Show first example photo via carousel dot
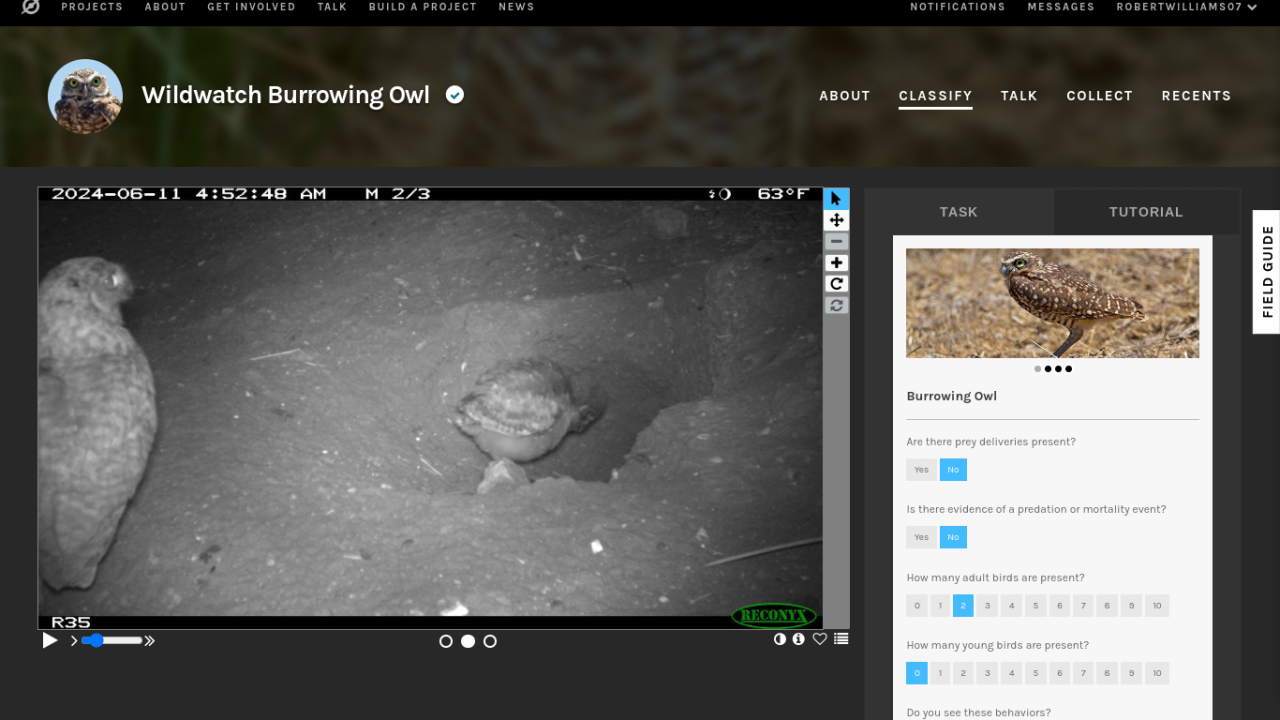 [1038, 369]
